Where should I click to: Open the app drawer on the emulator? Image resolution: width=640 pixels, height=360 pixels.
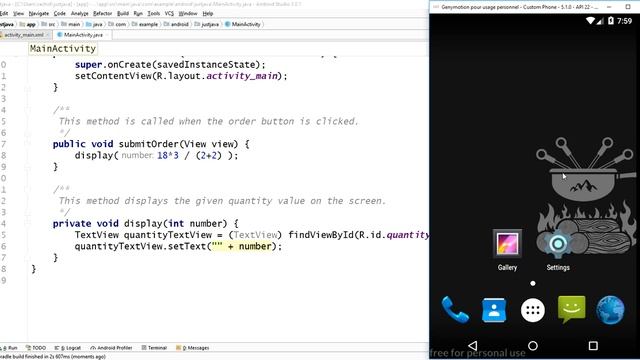[533, 310]
